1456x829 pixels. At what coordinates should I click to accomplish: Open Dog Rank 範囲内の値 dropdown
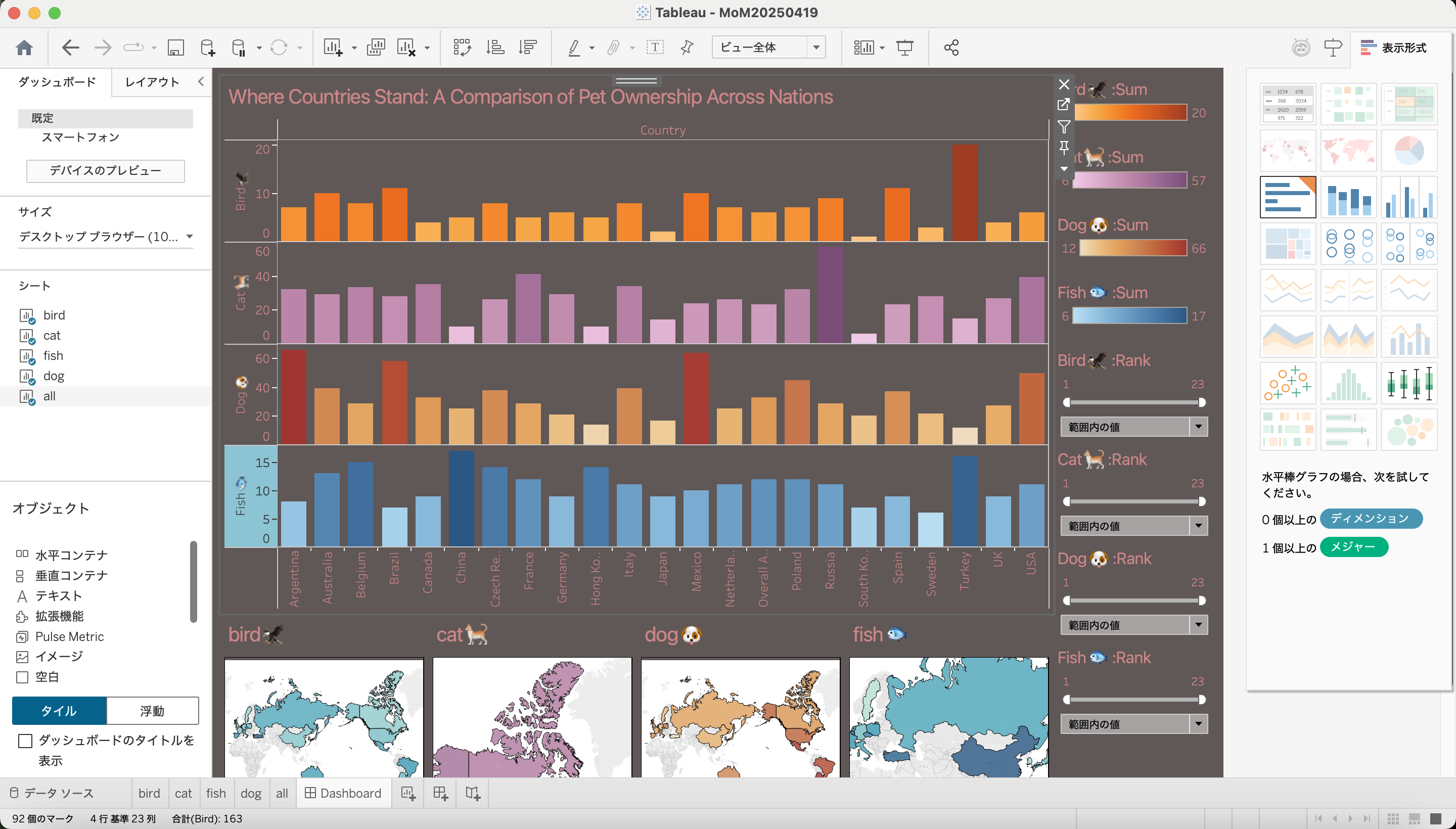pyautogui.click(x=1134, y=625)
